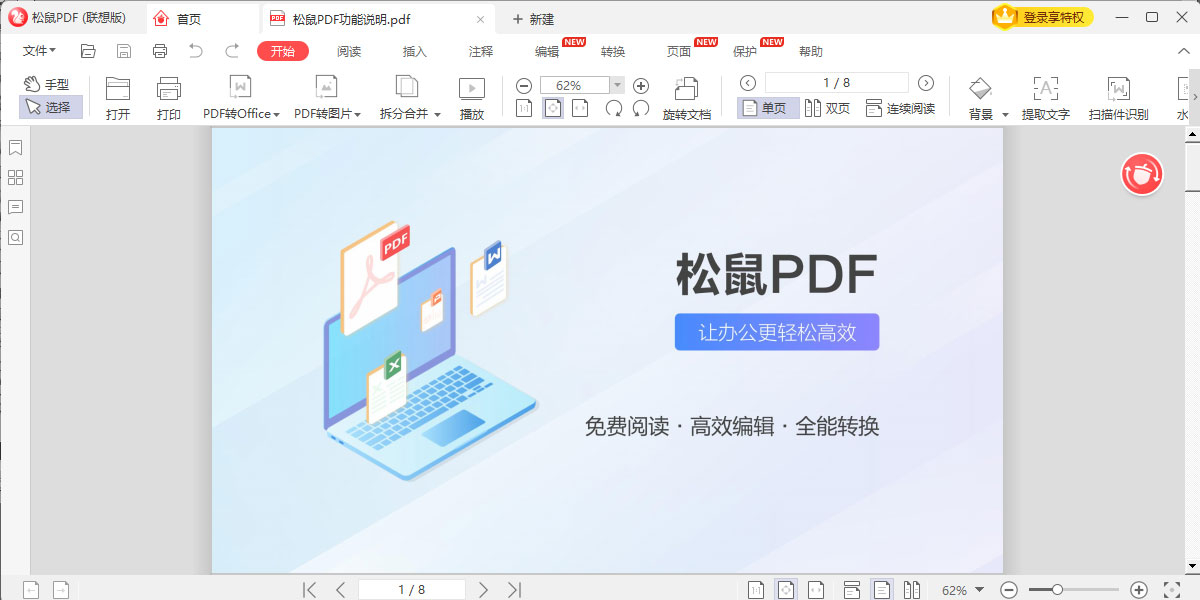Redo with the quick-access arrow

(232, 51)
